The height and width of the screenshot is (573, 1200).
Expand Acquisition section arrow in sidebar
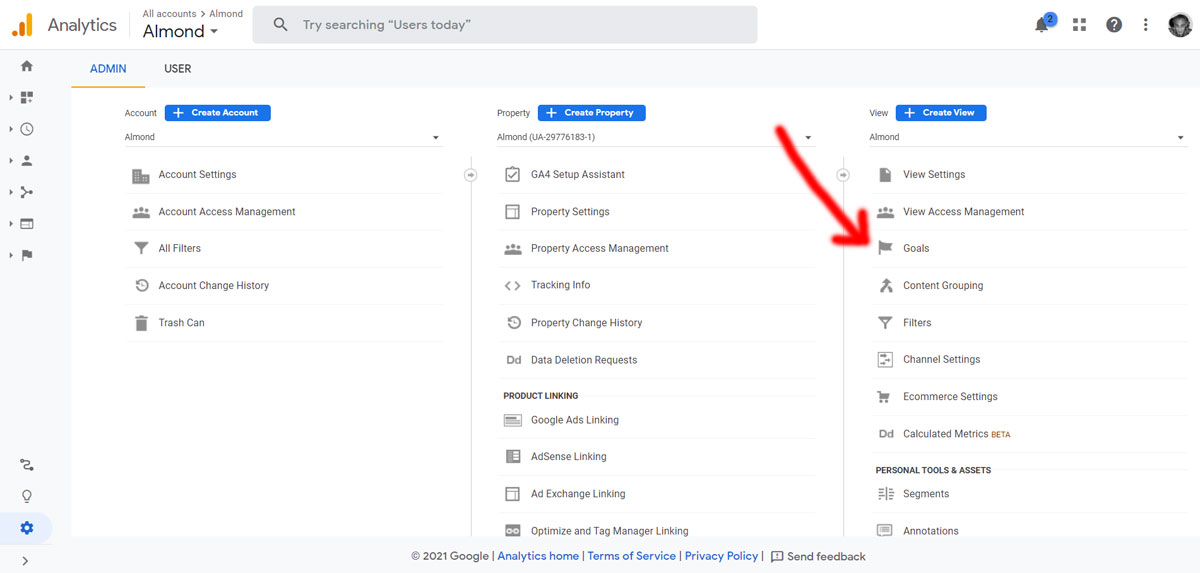tap(11, 192)
